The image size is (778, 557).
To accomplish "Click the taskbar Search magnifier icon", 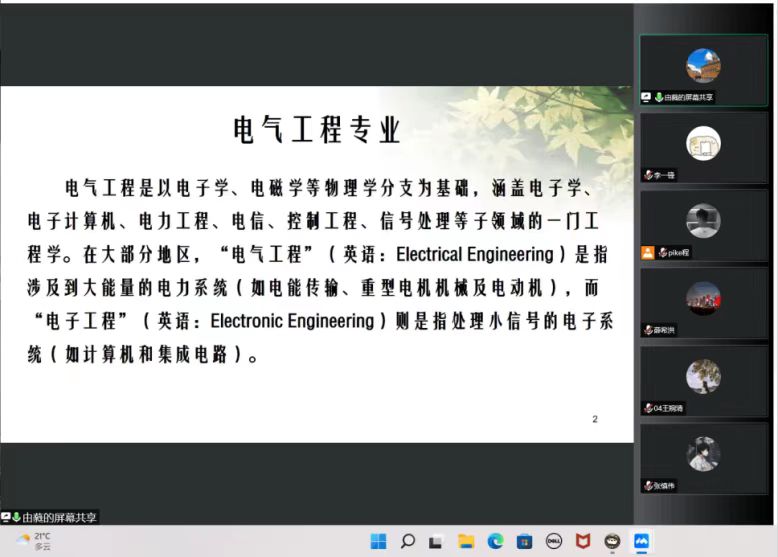I will point(407,542).
